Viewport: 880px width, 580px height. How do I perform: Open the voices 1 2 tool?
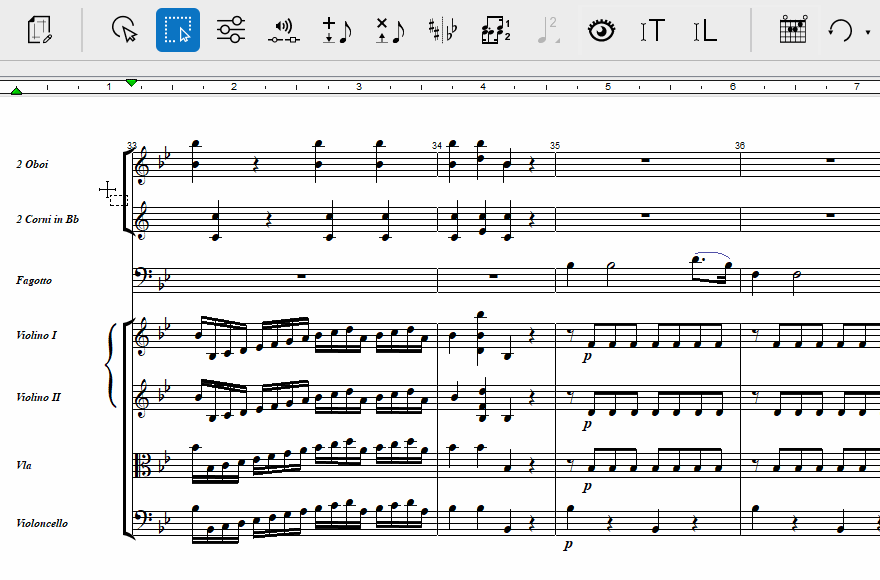[495, 30]
